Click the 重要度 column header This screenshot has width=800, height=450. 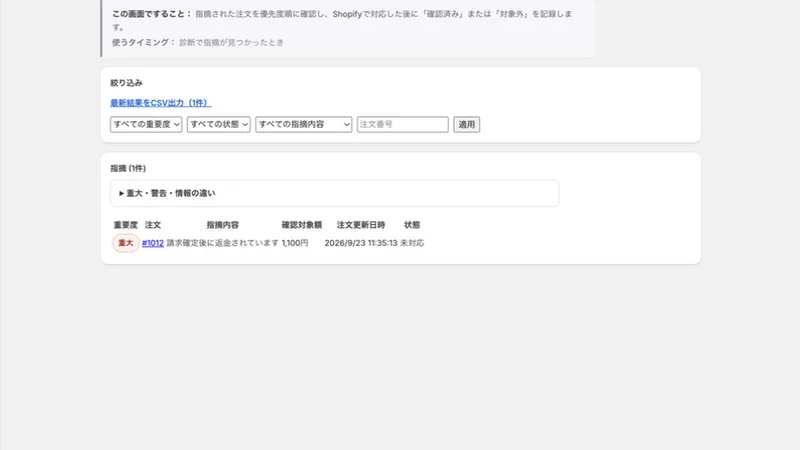point(126,224)
